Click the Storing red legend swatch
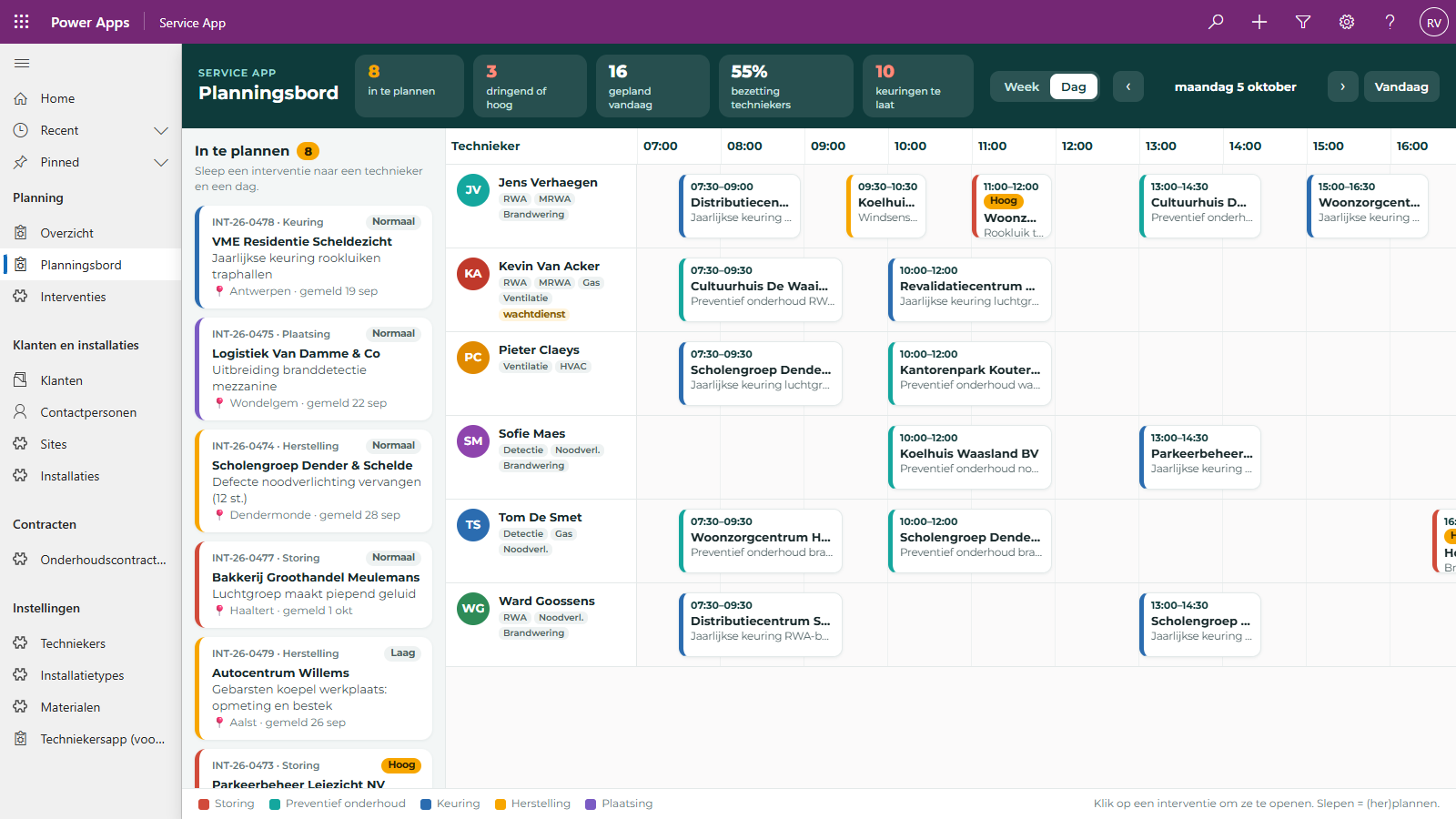Viewport: 1456px width, 819px height. pyautogui.click(x=205, y=804)
